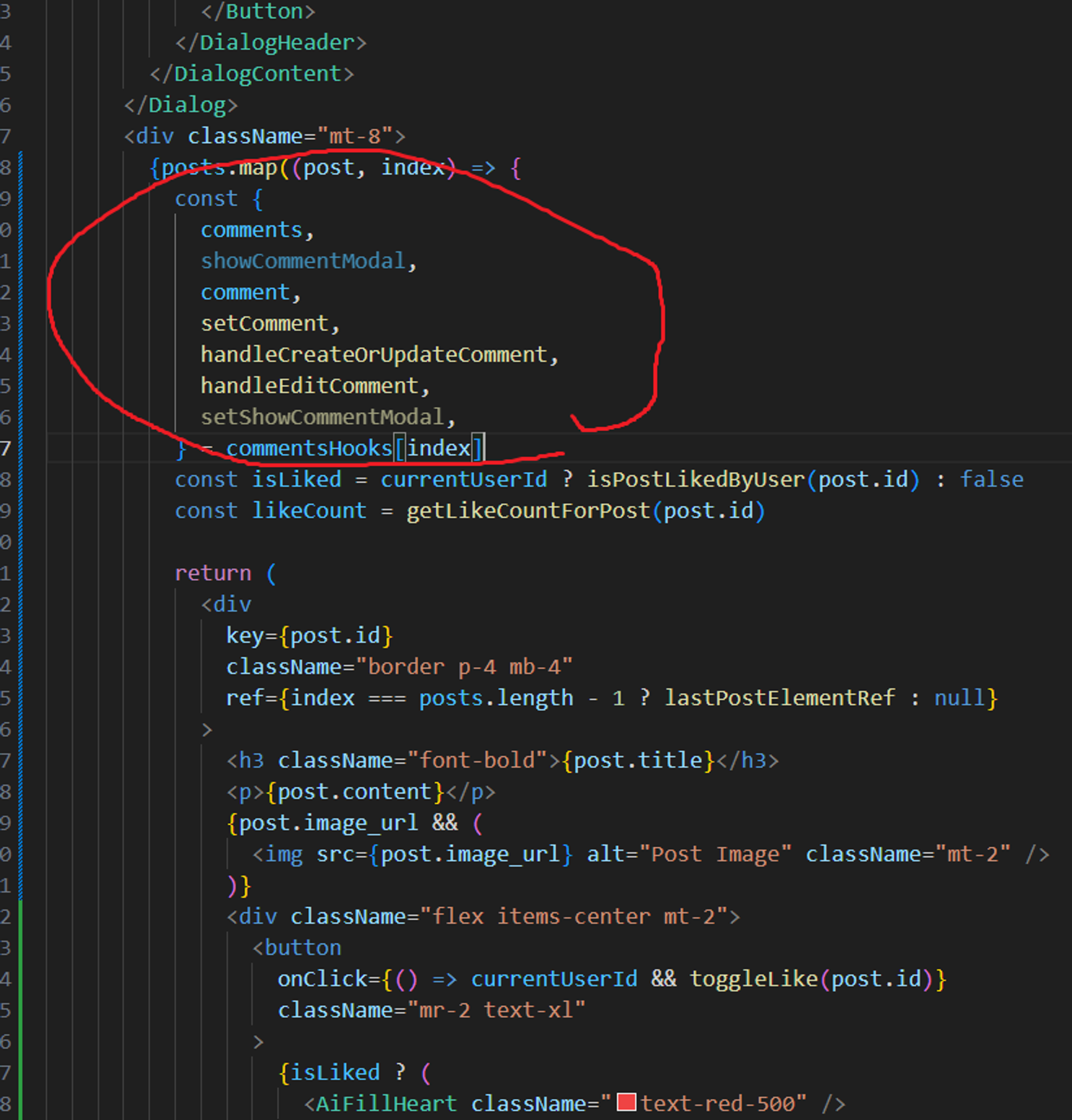Viewport: 1072px width, 1120px height.
Task: Click the toggleLike call in the onClick handler
Action: tap(753, 979)
